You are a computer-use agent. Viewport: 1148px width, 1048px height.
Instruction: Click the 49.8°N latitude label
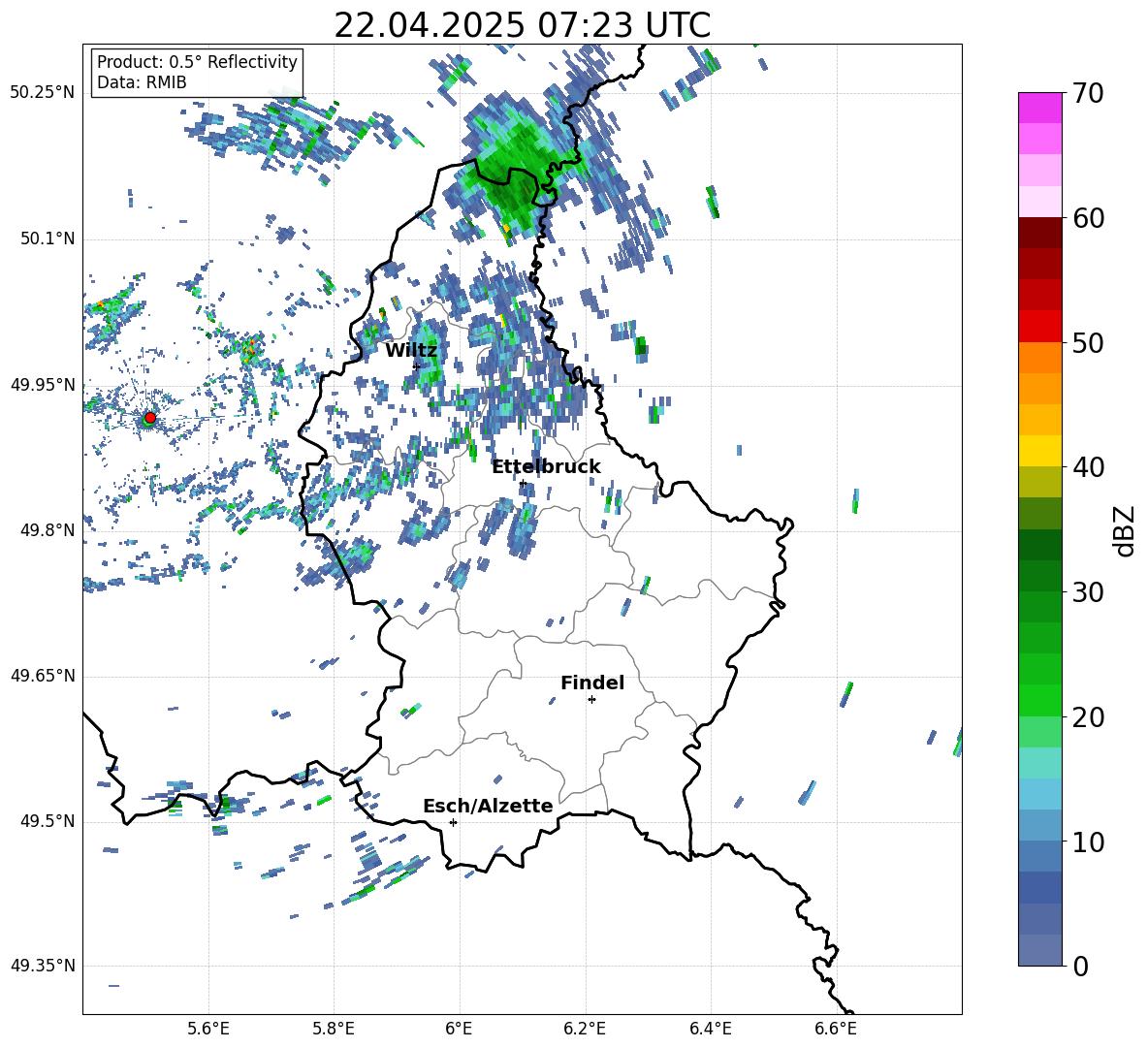(x=48, y=530)
